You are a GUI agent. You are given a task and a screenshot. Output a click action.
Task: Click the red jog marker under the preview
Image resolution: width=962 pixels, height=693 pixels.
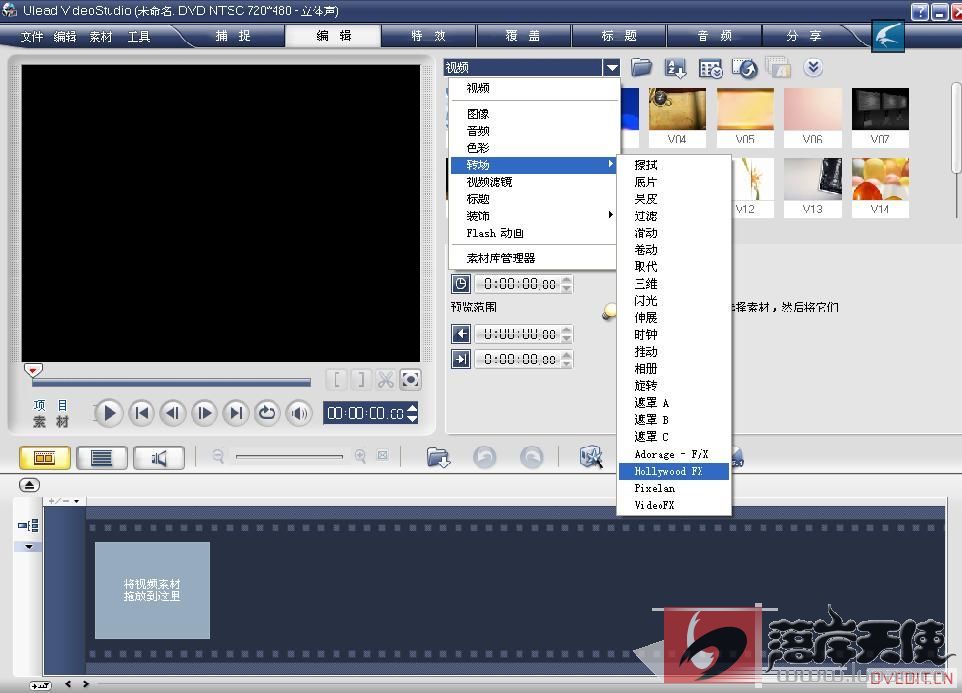(33, 370)
